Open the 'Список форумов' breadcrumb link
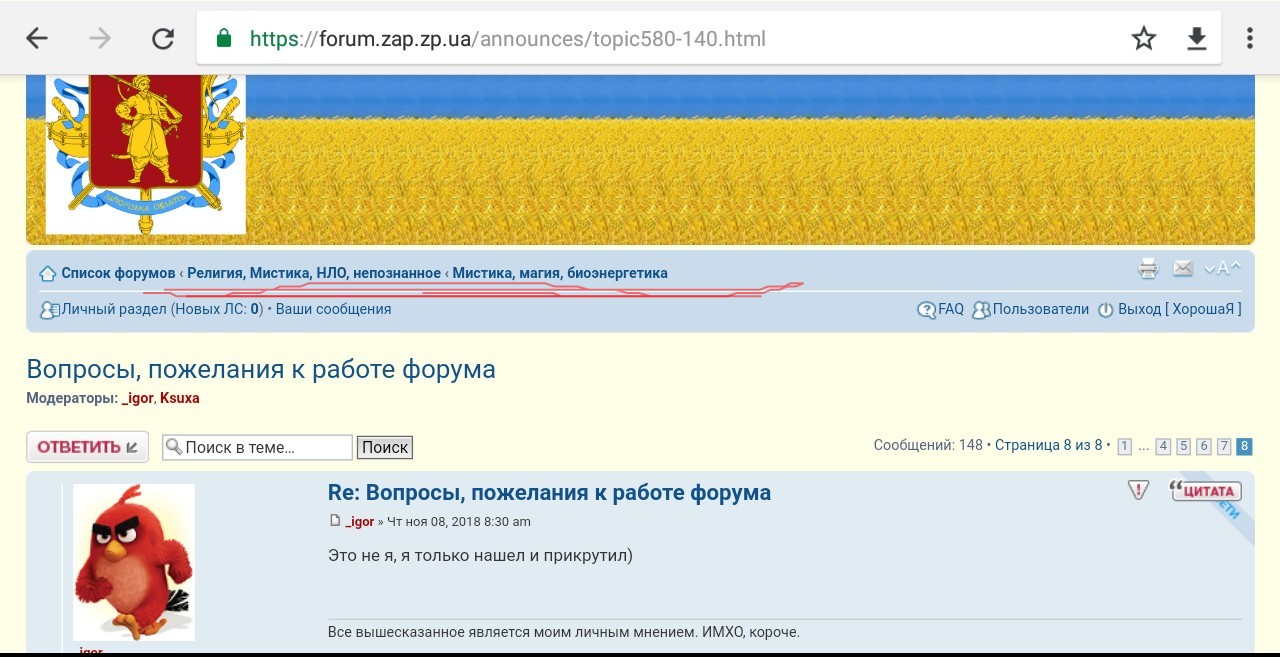 pos(117,273)
